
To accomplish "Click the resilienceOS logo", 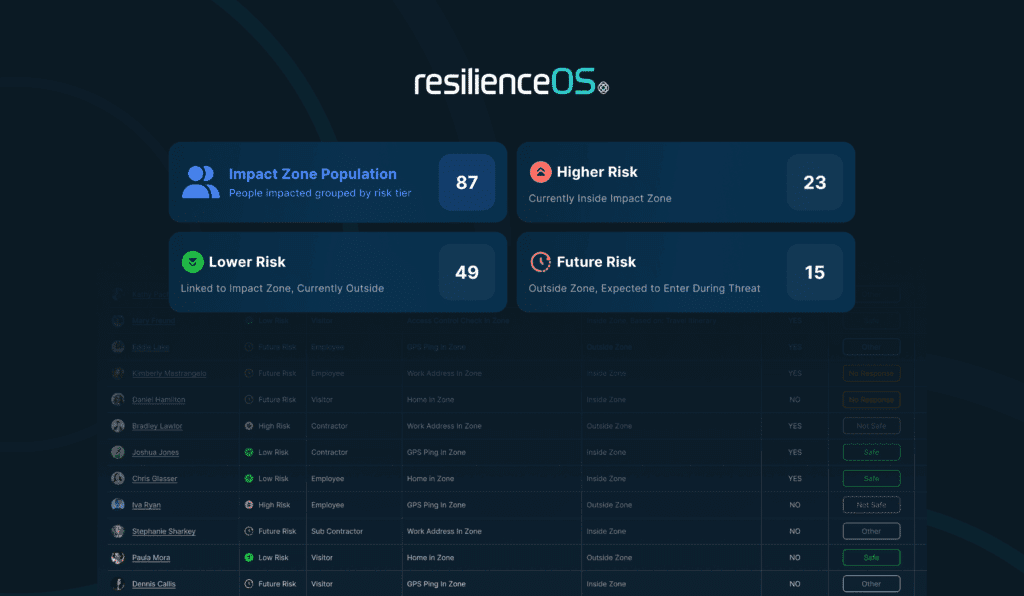I will pyautogui.click(x=512, y=82).
